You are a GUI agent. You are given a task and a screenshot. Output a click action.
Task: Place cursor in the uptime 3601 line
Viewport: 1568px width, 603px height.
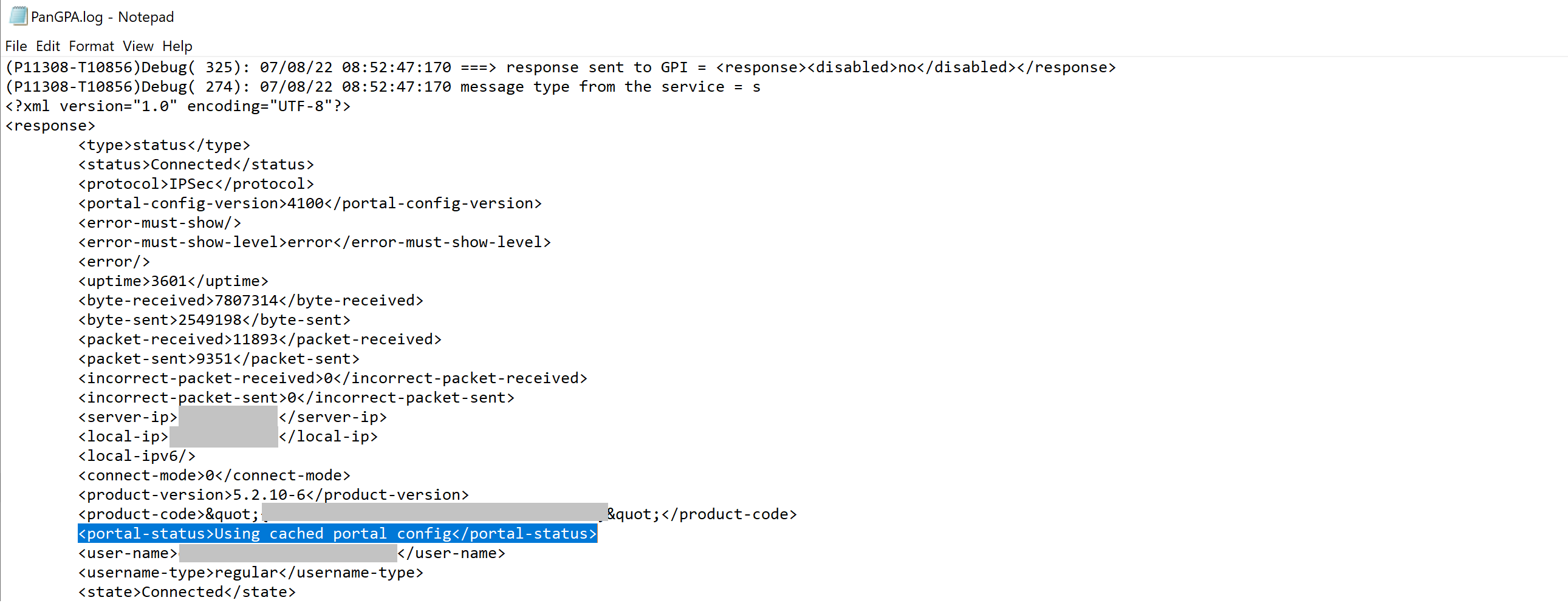173,281
